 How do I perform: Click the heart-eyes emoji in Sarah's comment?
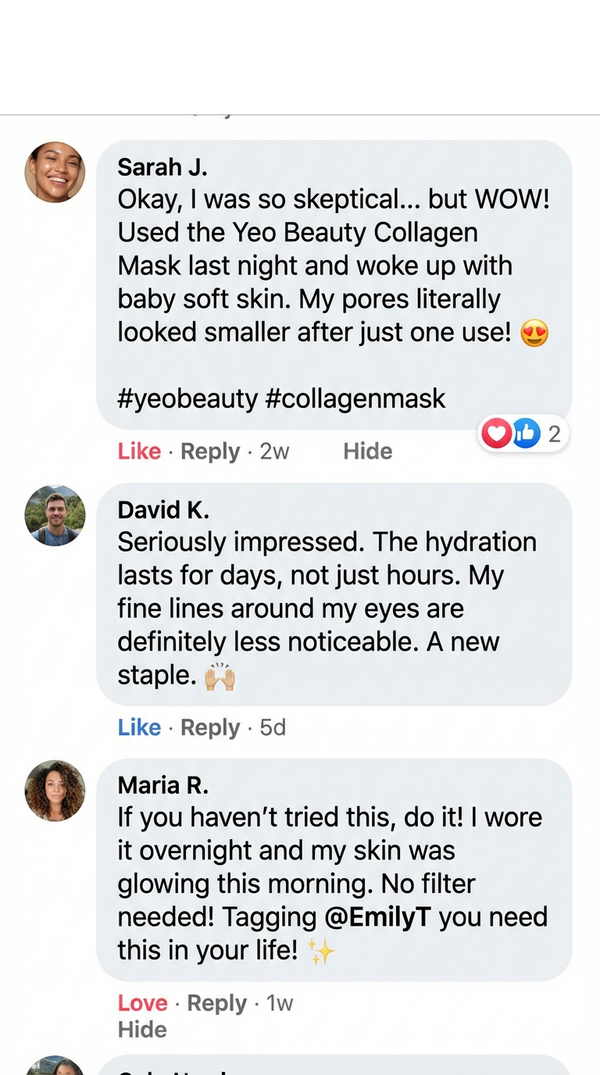(x=537, y=332)
